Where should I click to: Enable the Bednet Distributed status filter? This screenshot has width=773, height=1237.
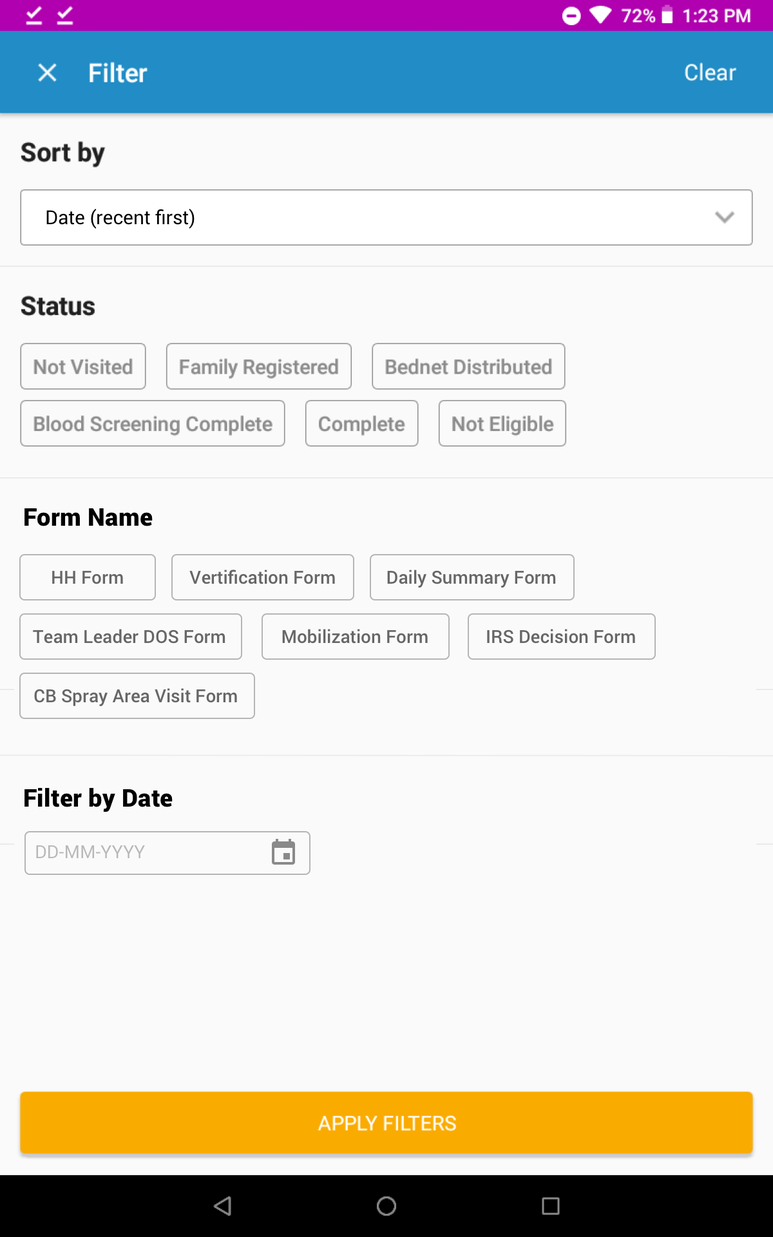point(468,366)
